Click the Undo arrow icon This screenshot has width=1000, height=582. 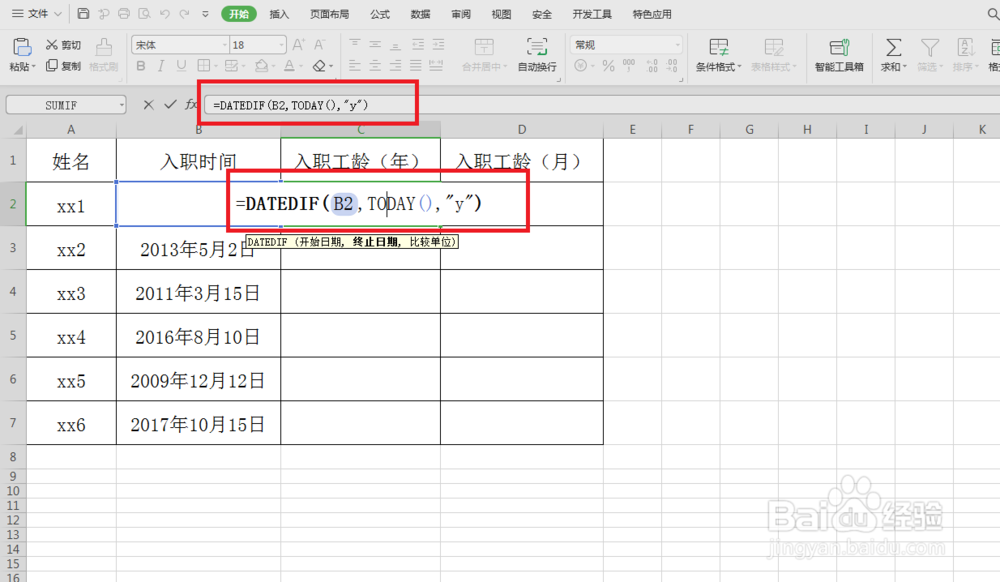pyautogui.click(x=165, y=13)
